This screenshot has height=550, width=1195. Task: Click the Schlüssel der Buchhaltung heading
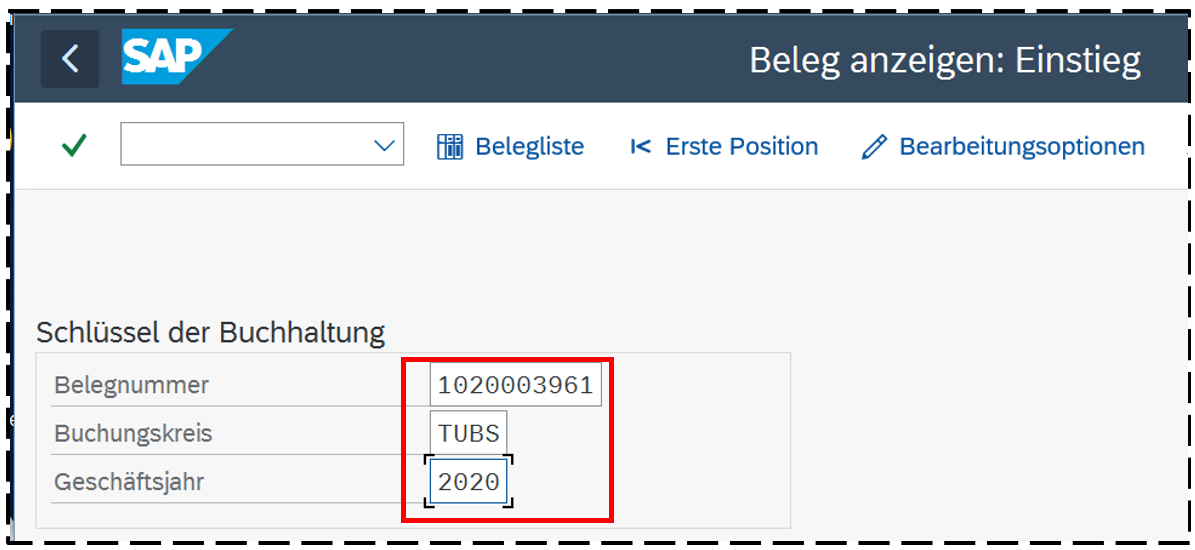pos(210,332)
